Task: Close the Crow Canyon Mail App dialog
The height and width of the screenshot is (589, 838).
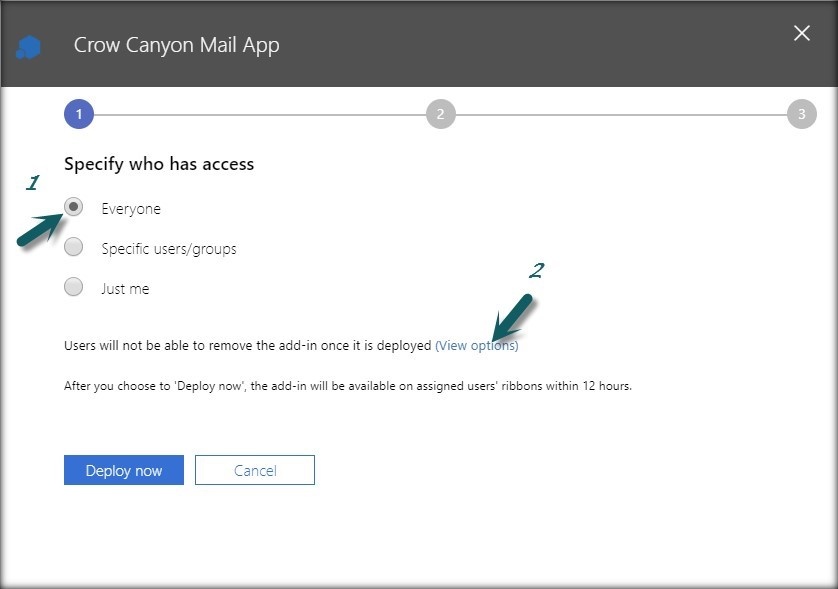Action: 802,33
